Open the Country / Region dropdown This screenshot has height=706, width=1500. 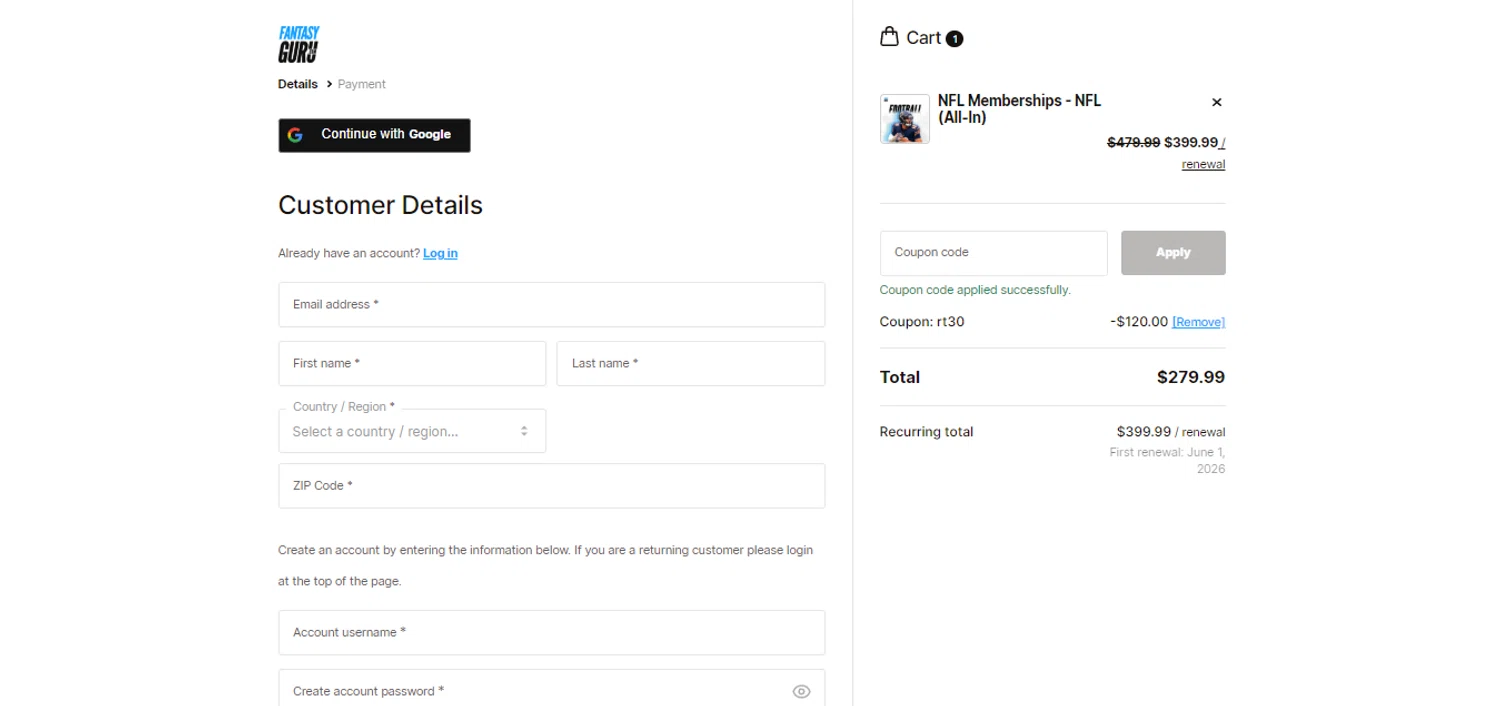coord(411,431)
